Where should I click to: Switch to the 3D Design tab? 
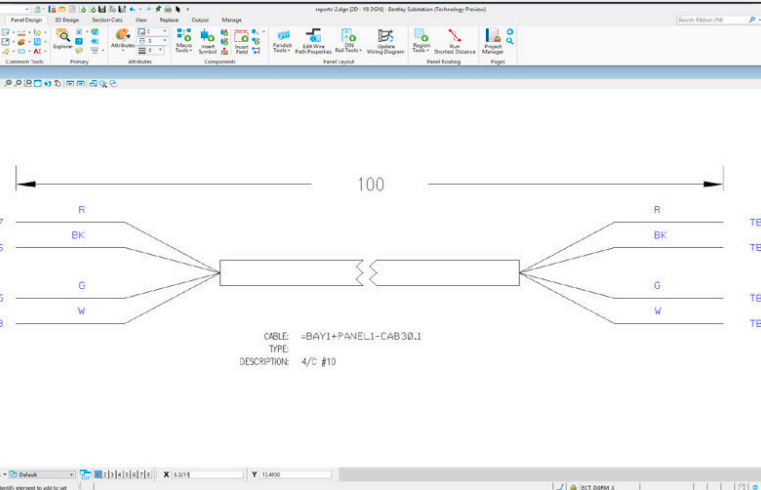[x=67, y=20]
